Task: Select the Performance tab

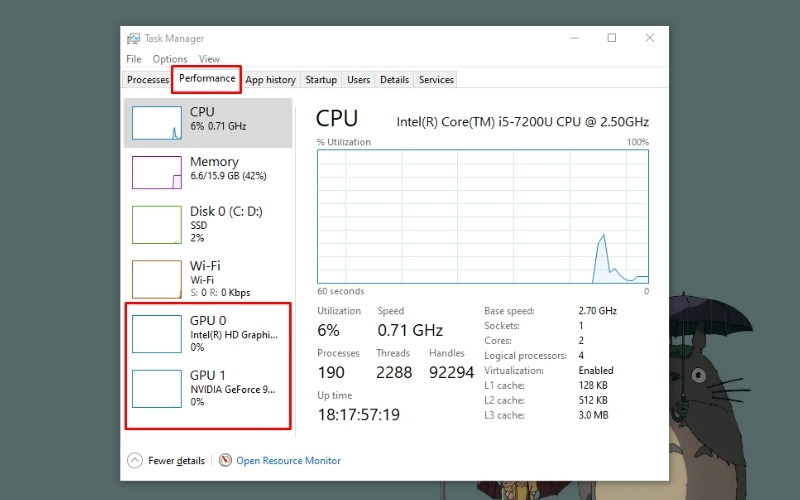Action: point(207,79)
